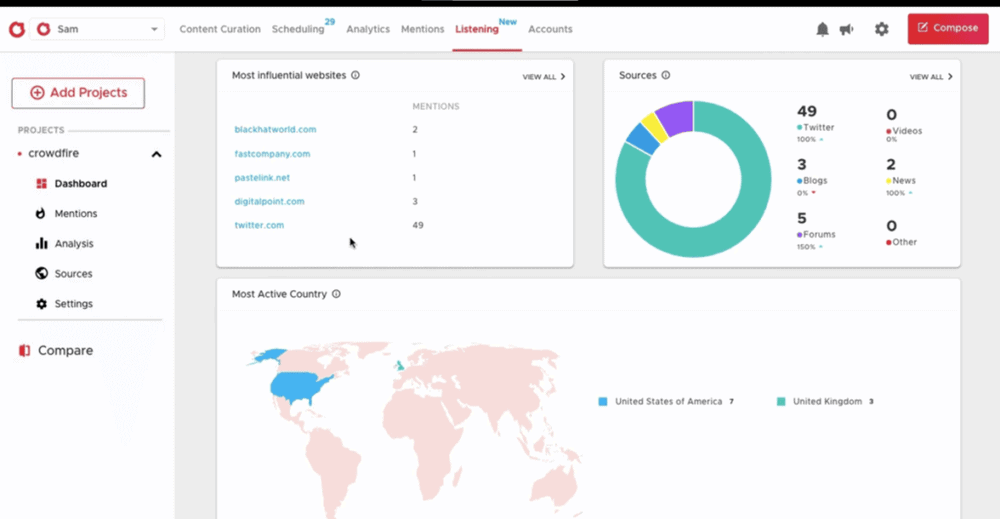Go to the Mentions top tab
The image size is (1000, 519).
[x=422, y=29]
